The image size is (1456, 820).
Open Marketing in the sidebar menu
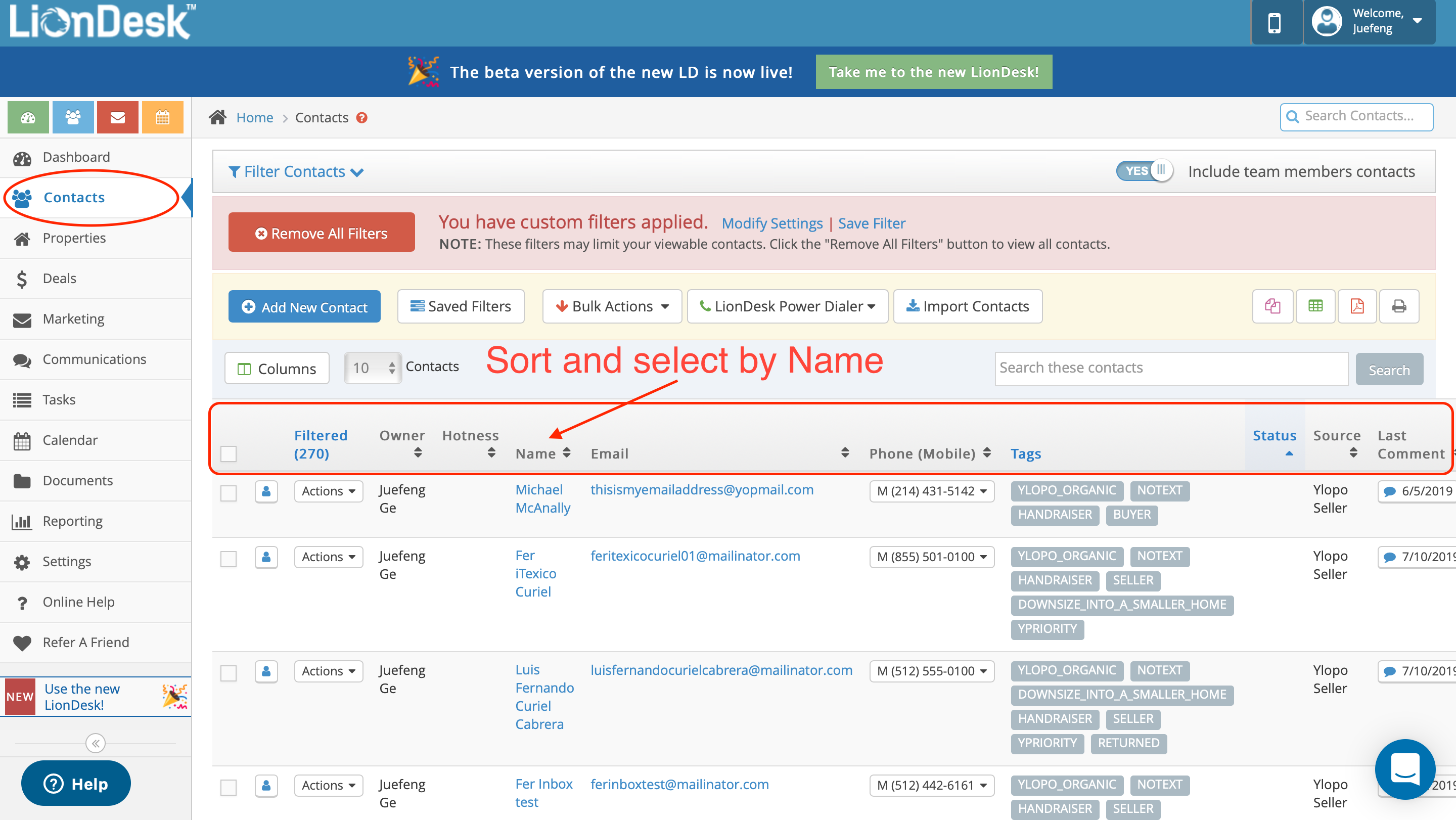point(73,318)
